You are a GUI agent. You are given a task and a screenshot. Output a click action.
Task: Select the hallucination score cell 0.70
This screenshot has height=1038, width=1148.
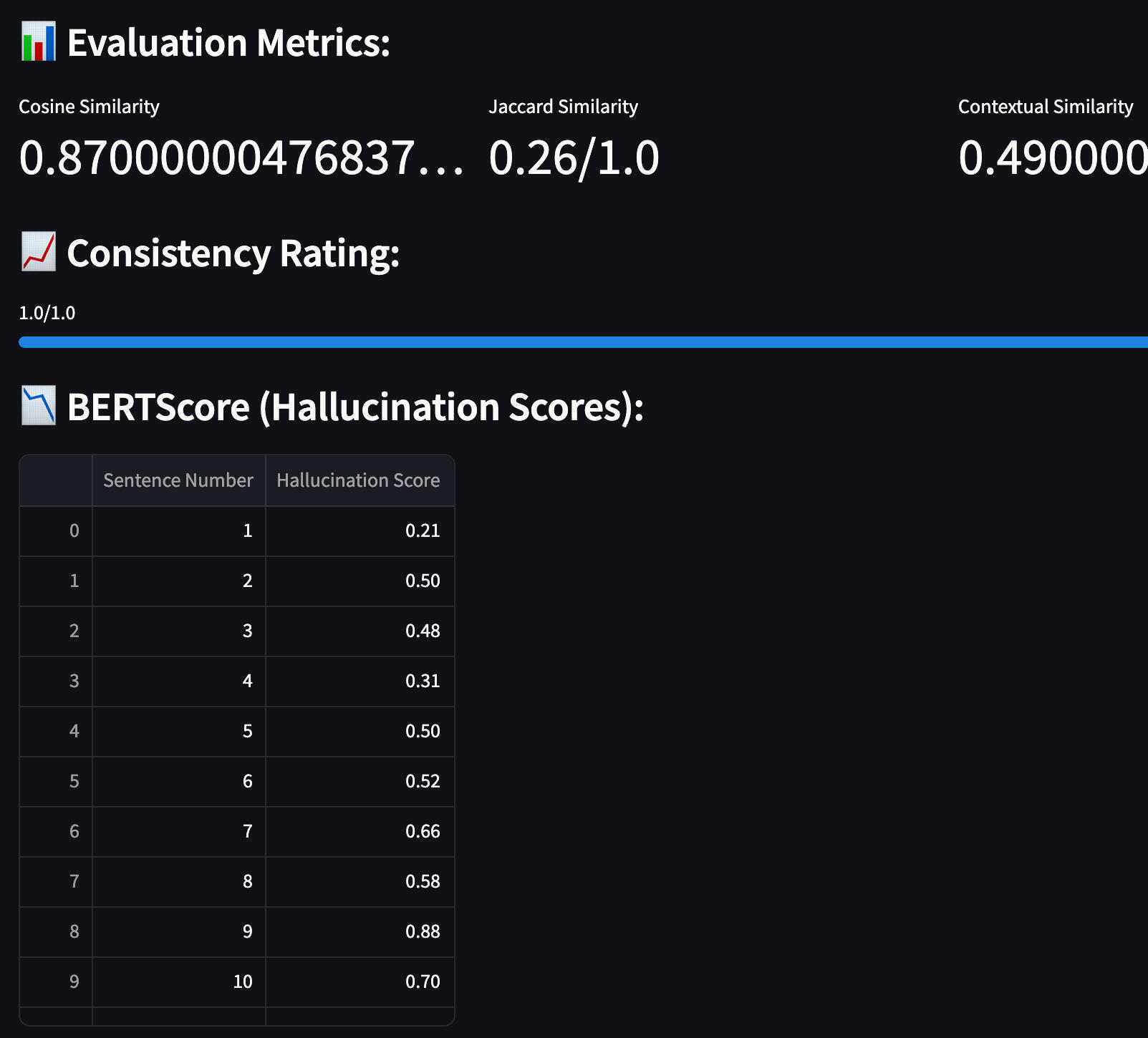coord(423,981)
